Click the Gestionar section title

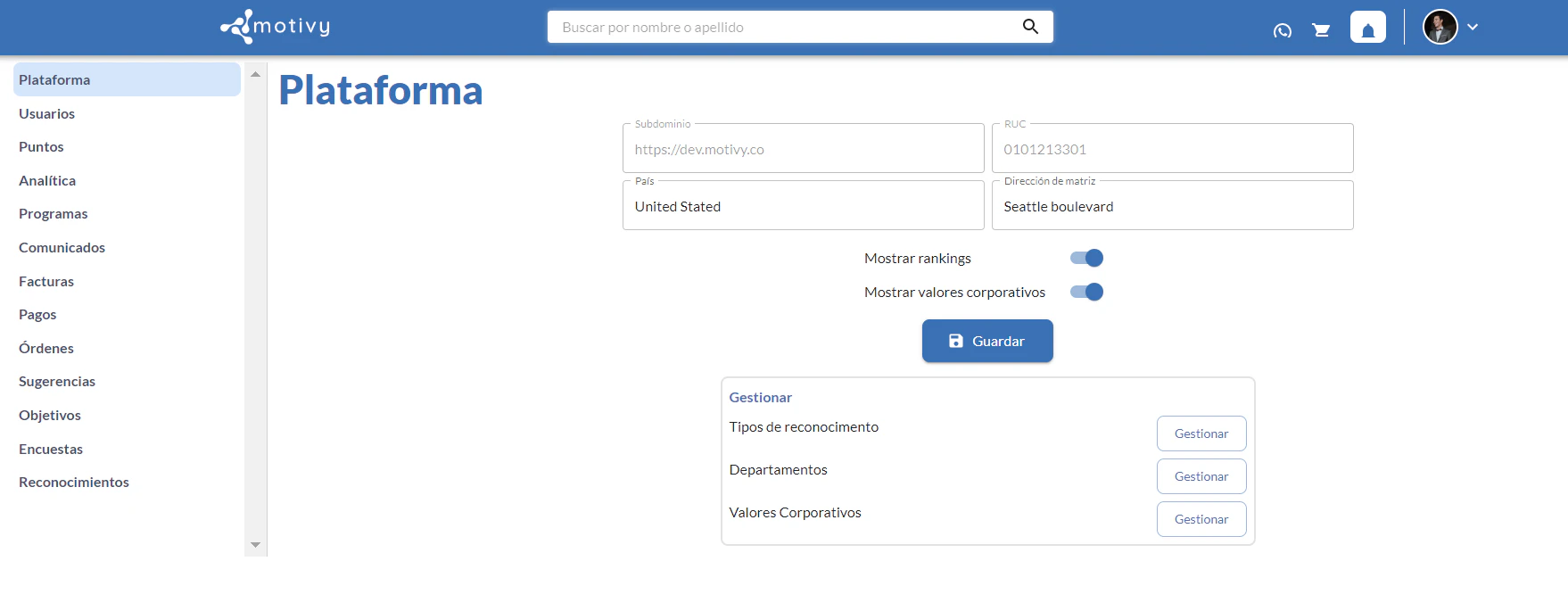click(x=761, y=397)
